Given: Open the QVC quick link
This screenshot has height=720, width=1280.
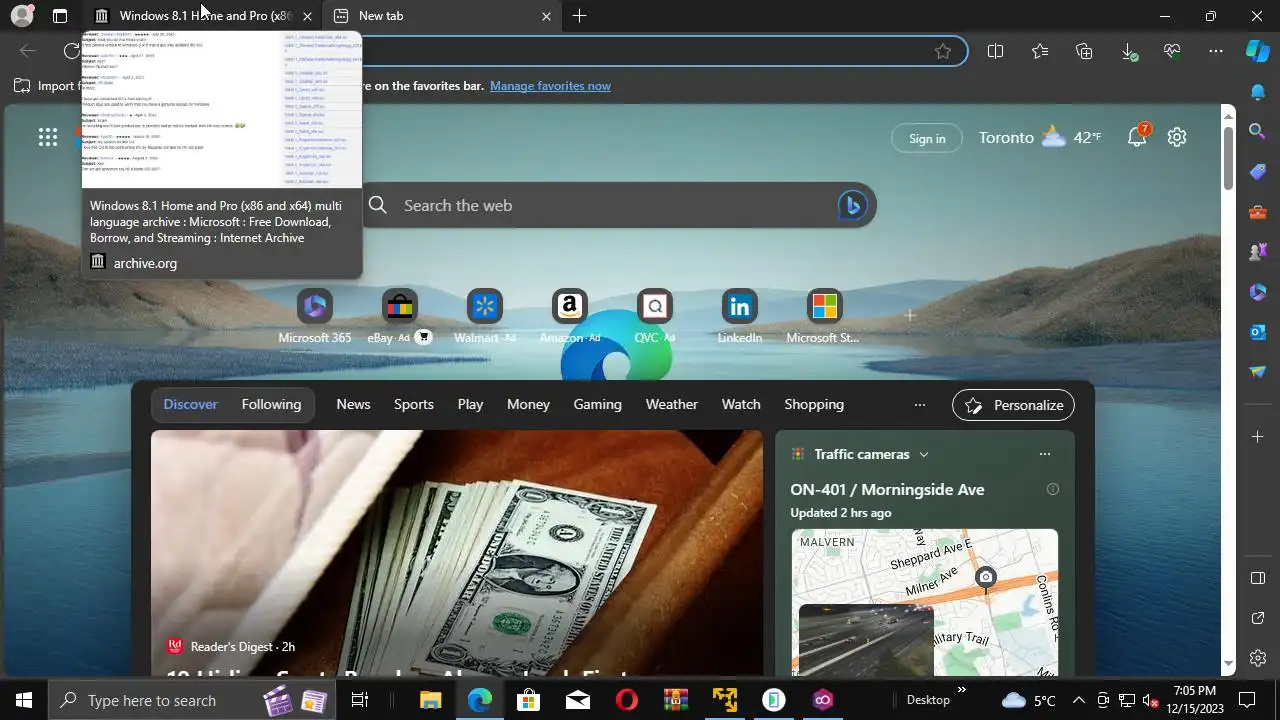Looking at the screenshot, I should 654,317.
